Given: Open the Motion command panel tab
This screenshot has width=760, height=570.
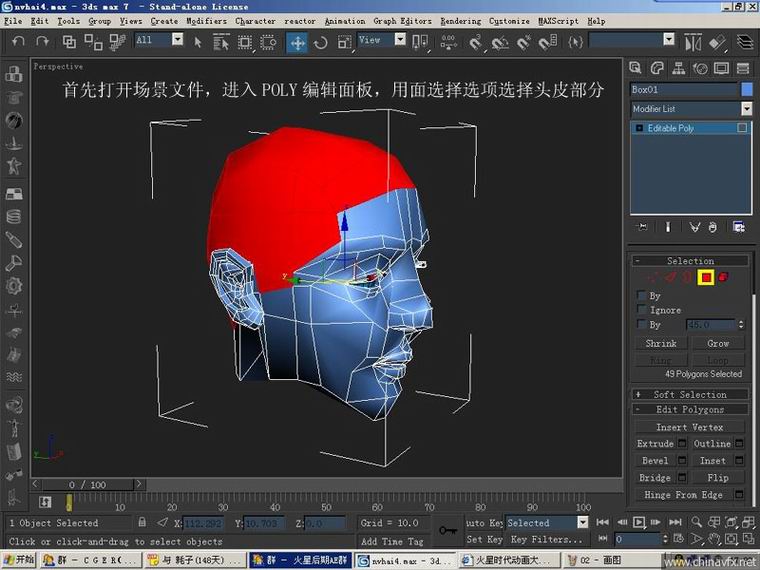Looking at the screenshot, I should coord(700,68).
